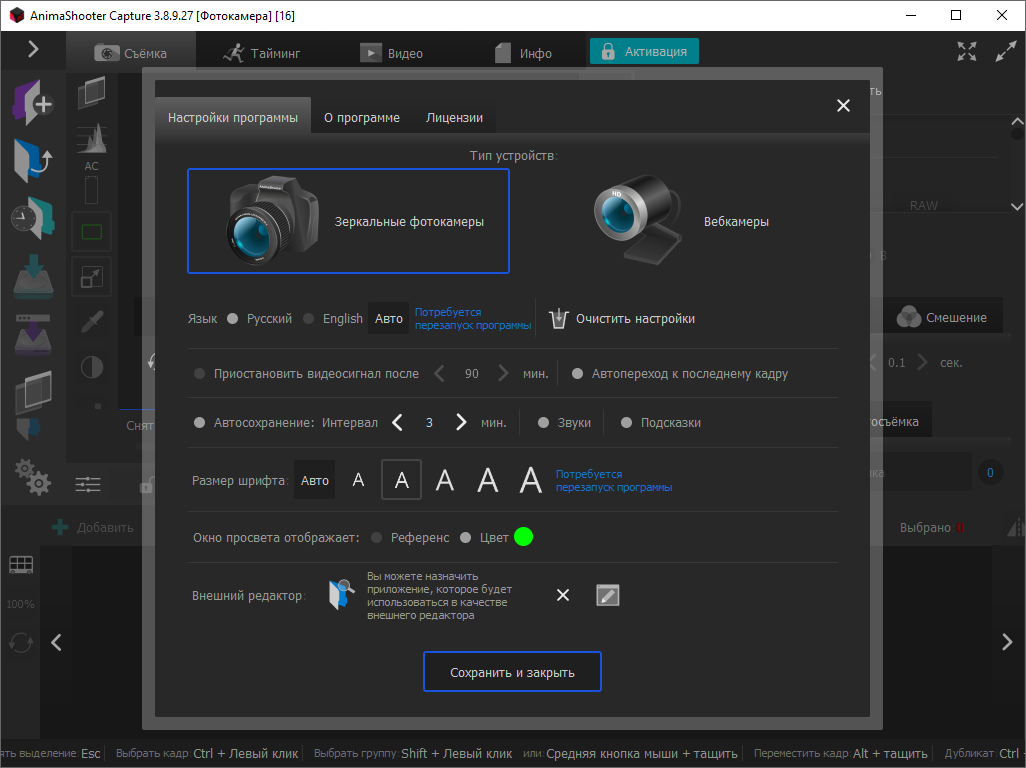
Task: Click the down chevron under RAW
Action: tap(1017, 206)
